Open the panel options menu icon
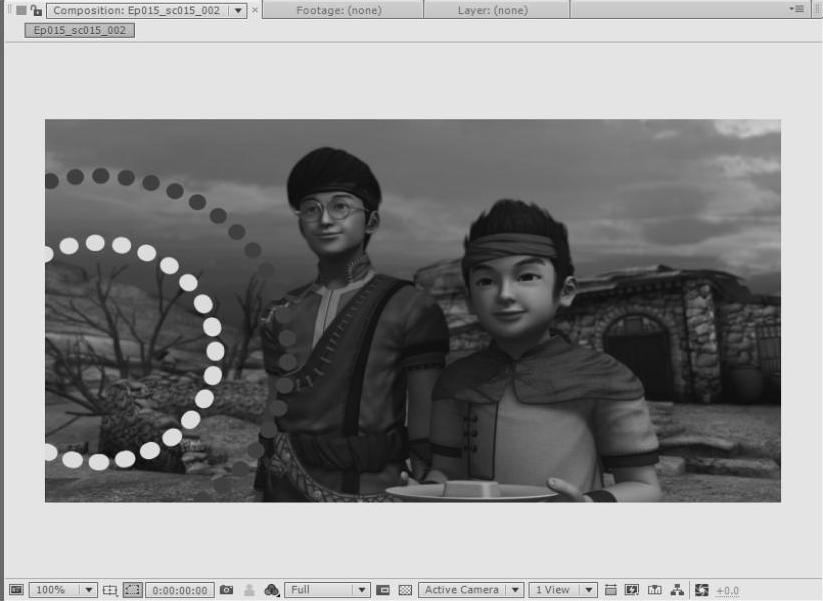Image resolution: width=823 pixels, height=601 pixels. point(797,9)
